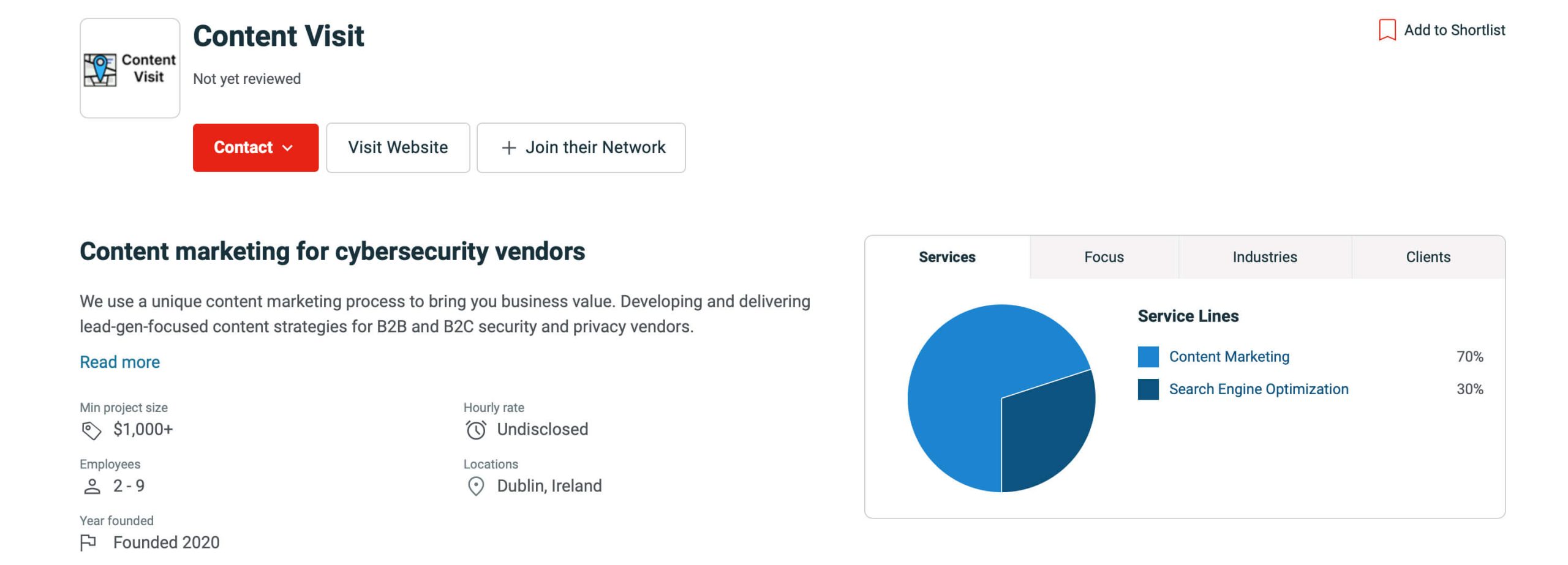Click the min project size price tag icon

pyautogui.click(x=91, y=430)
